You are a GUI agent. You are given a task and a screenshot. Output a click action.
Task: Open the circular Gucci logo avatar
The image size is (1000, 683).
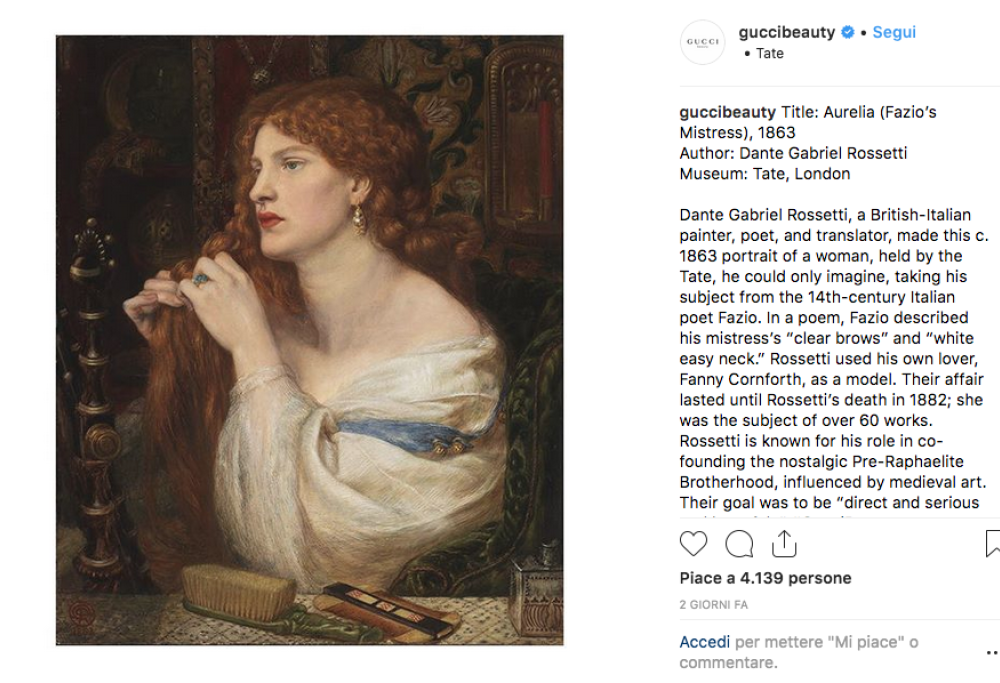(703, 42)
